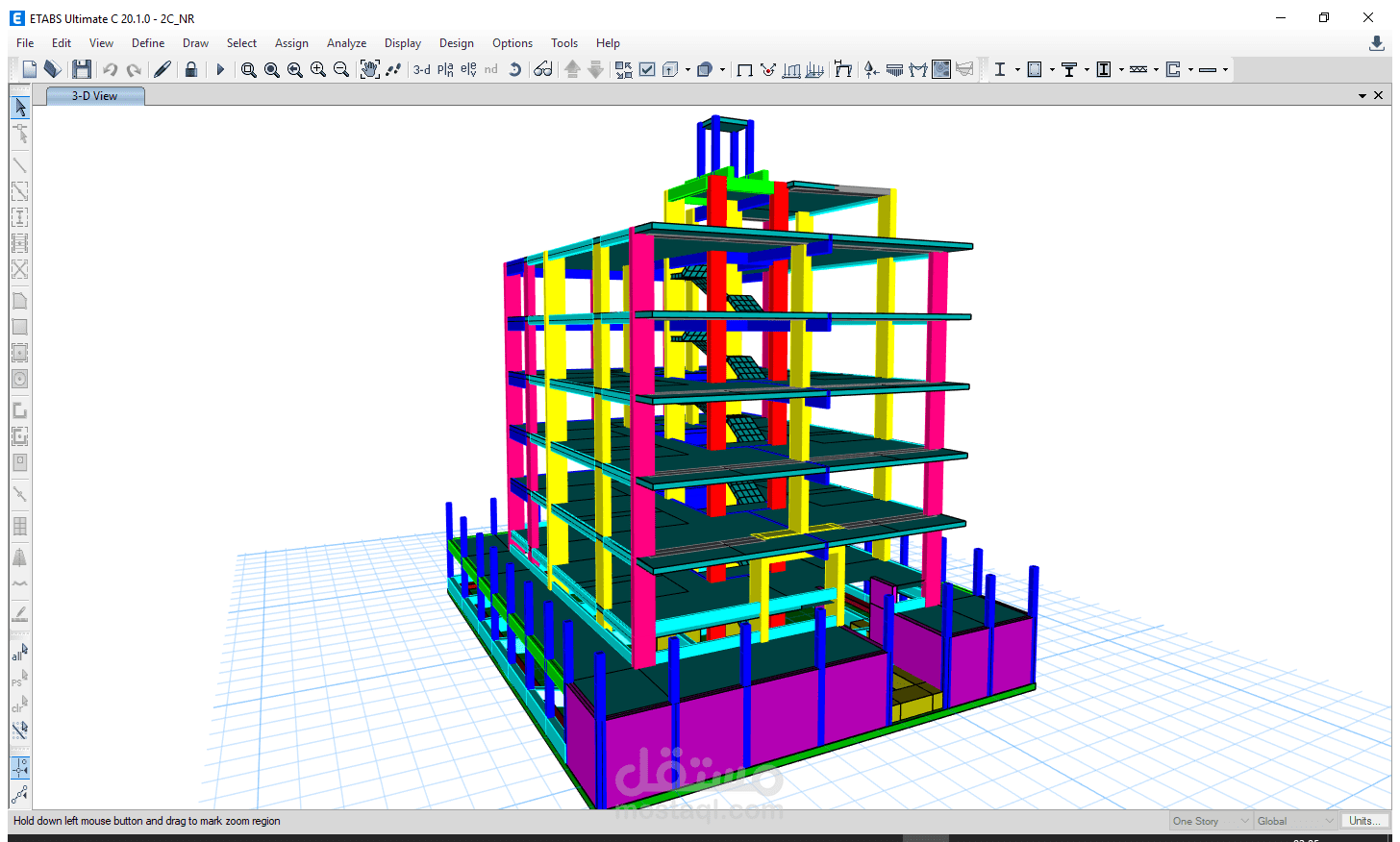1400x842 pixels.
Task: Select the pointer tool in left sidebar
Action: click(19, 107)
